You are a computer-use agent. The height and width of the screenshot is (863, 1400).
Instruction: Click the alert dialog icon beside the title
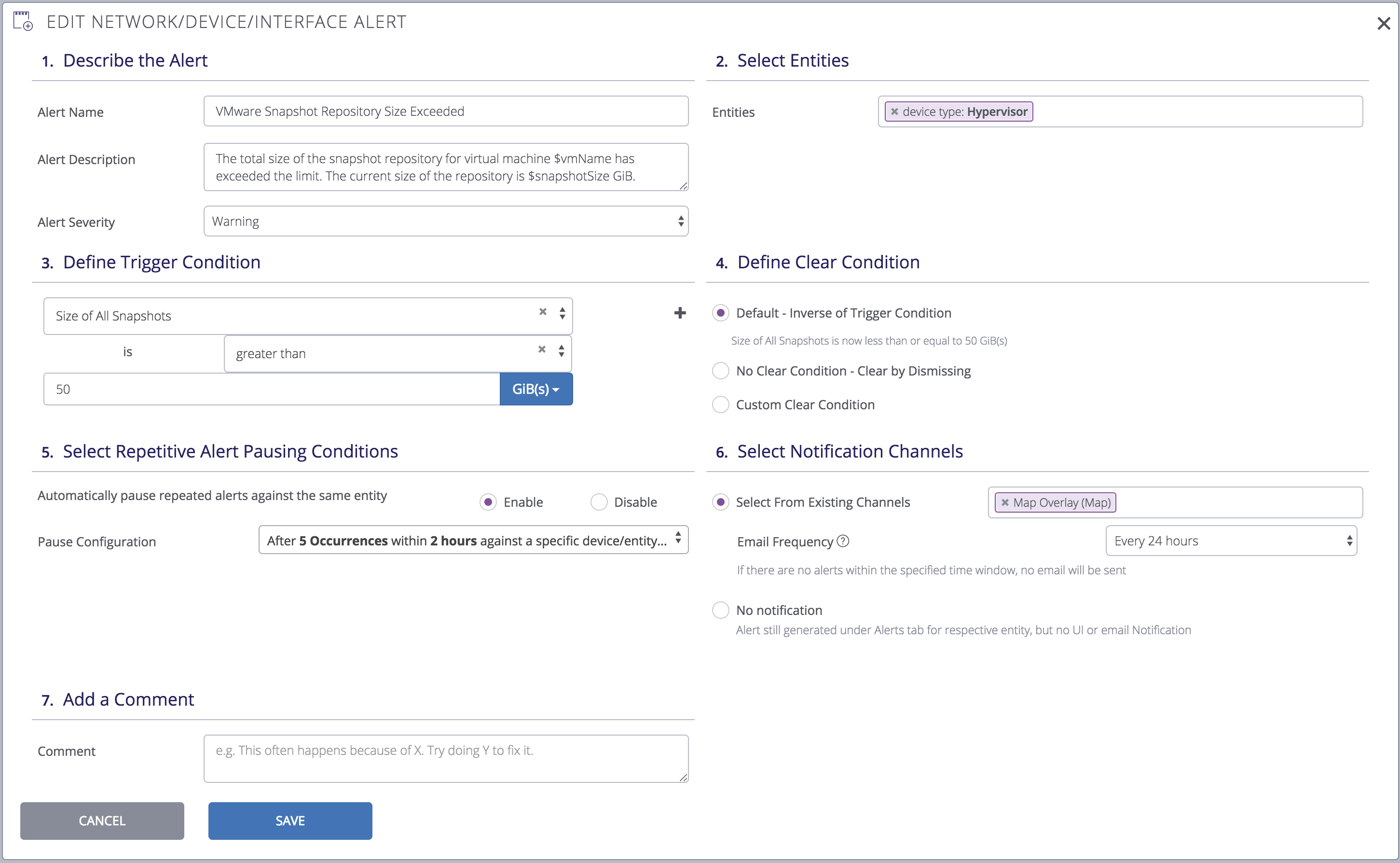[23, 21]
